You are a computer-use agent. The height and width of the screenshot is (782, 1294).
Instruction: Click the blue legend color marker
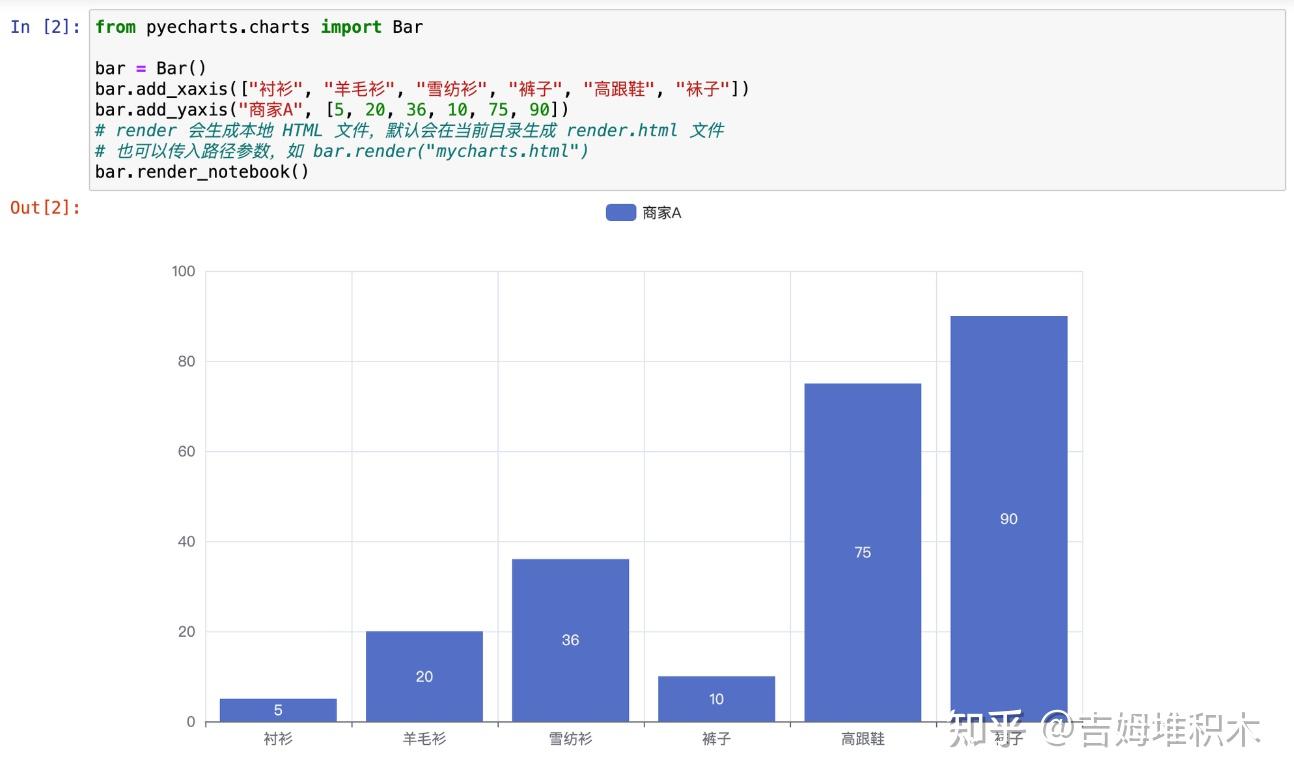pyautogui.click(x=619, y=211)
